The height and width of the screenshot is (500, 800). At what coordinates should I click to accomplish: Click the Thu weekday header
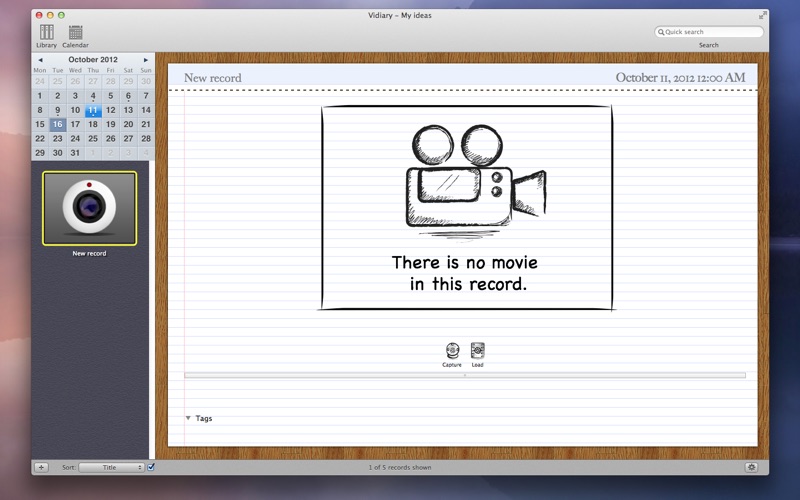pyautogui.click(x=93, y=70)
